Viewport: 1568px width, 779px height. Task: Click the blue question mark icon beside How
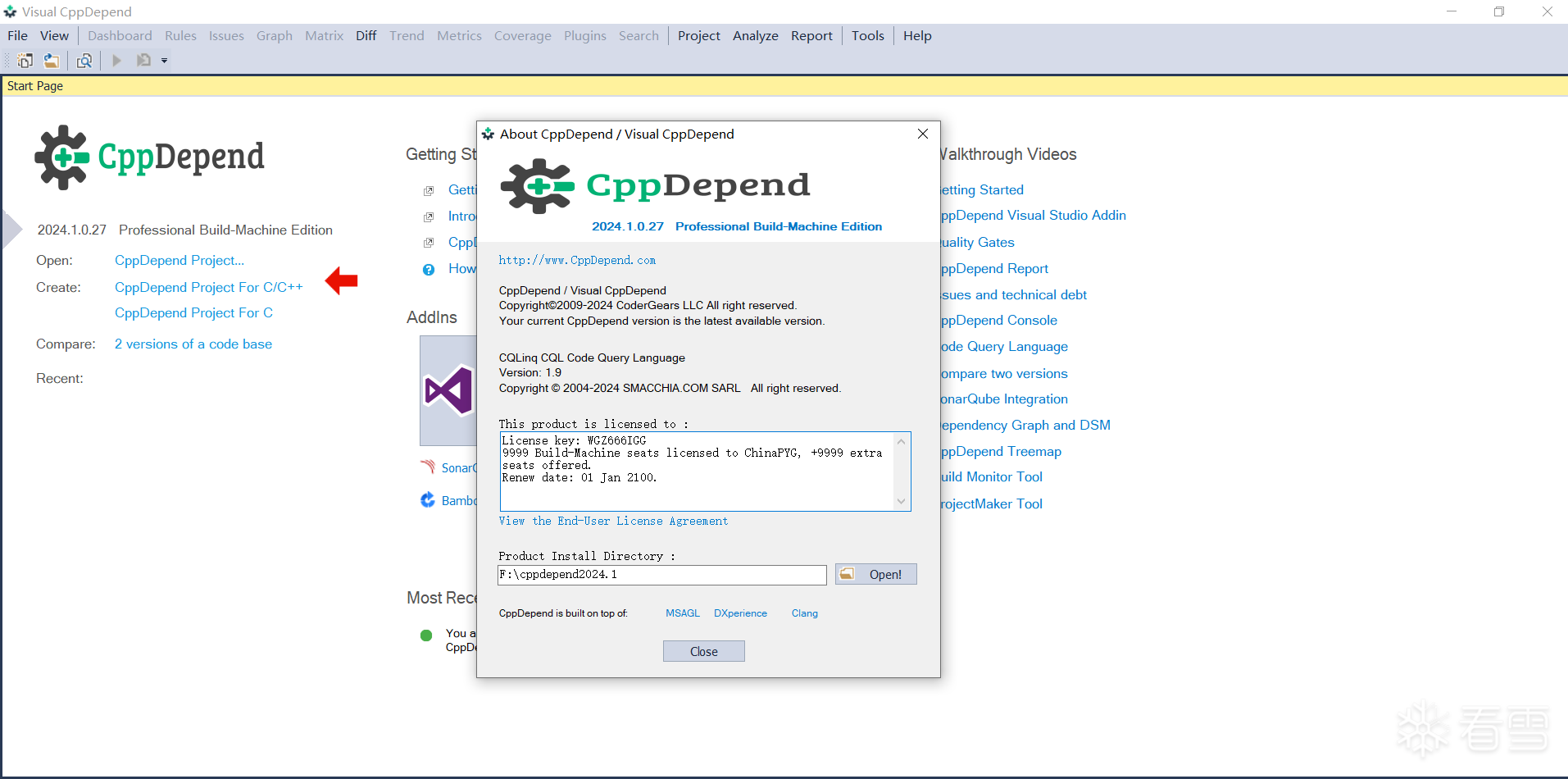click(429, 270)
